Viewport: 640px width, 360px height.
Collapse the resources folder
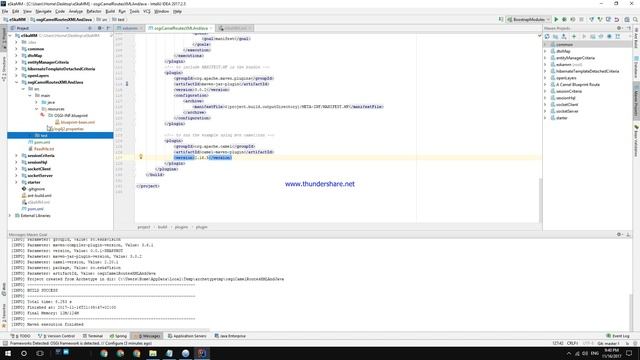[37, 109]
